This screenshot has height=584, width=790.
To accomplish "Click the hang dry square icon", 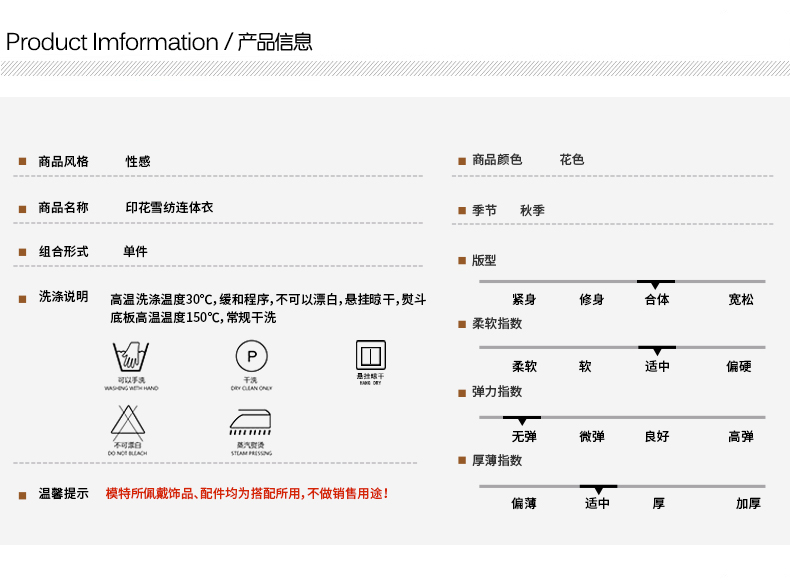I will click(370, 355).
